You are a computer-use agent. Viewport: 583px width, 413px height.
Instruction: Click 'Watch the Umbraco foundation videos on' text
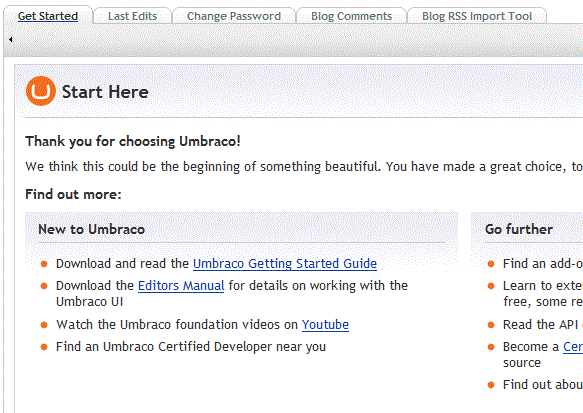(177, 325)
